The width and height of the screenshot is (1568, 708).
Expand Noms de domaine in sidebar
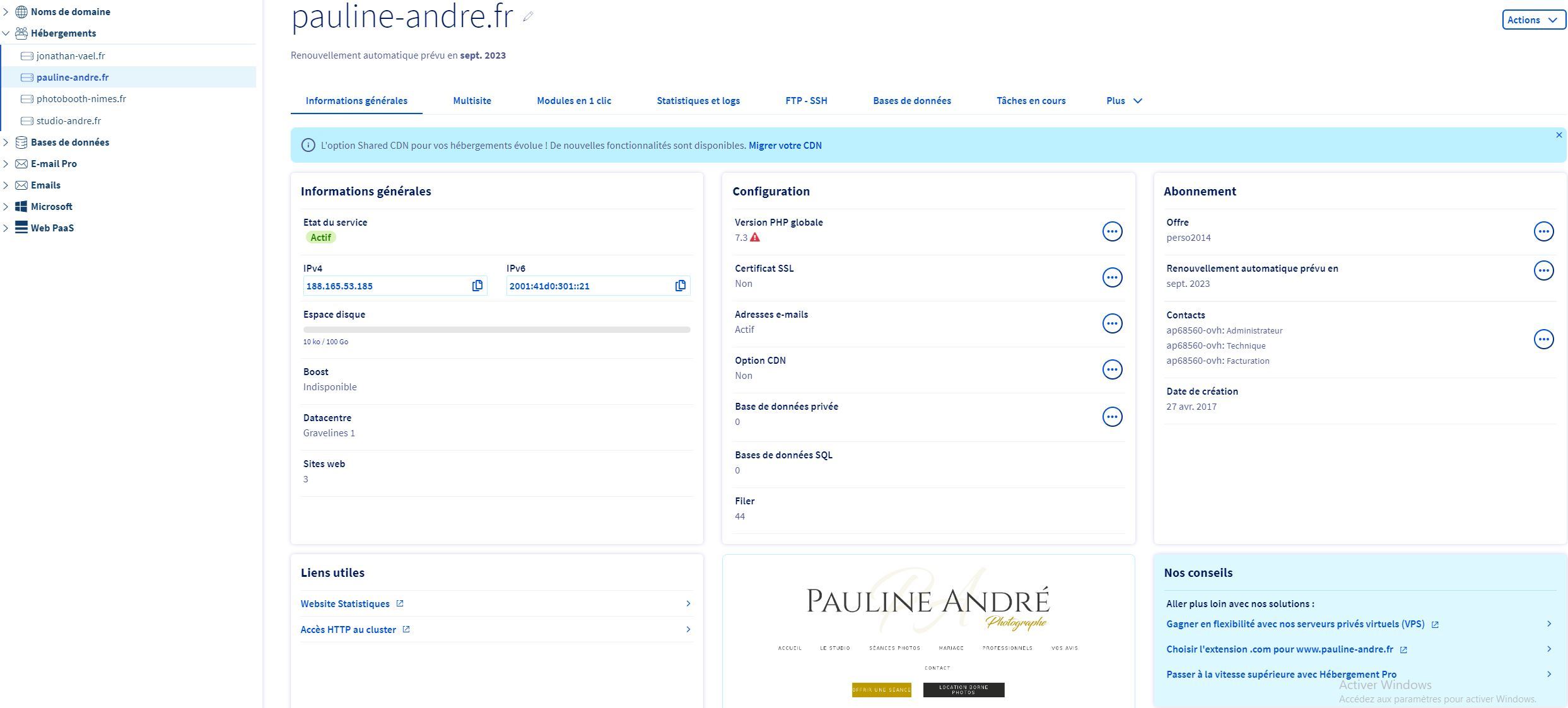[x=6, y=12]
